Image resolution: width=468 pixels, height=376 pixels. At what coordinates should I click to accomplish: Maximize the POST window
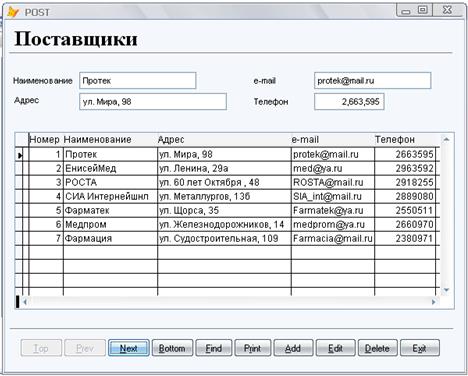pos(423,10)
